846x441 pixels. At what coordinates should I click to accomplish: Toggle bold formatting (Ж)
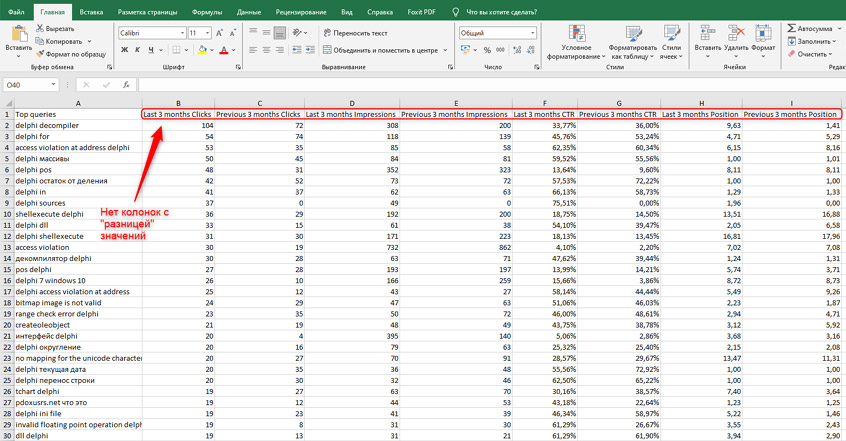[x=125, y=50]
